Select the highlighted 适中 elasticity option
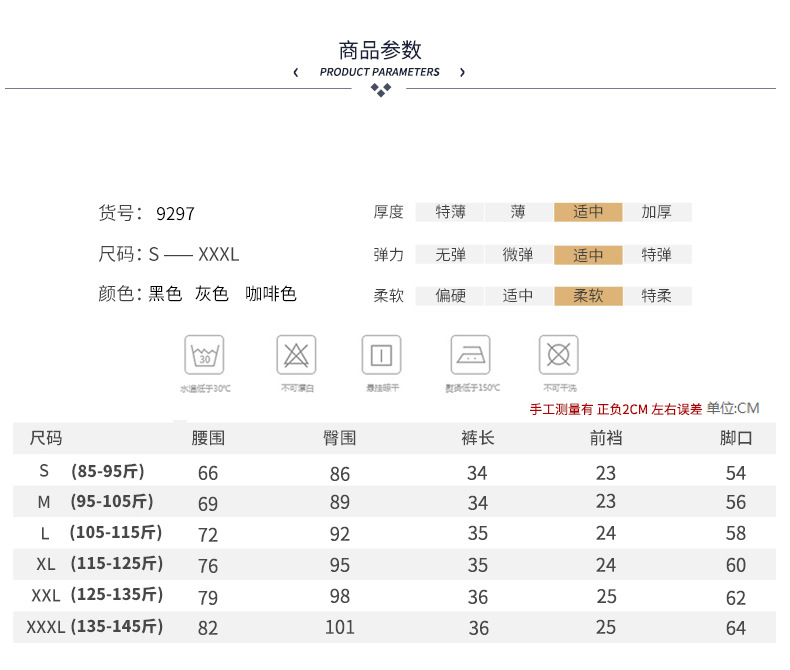Image resolution: width=790 pixels, height=670 pixels. tap(588, 255)
